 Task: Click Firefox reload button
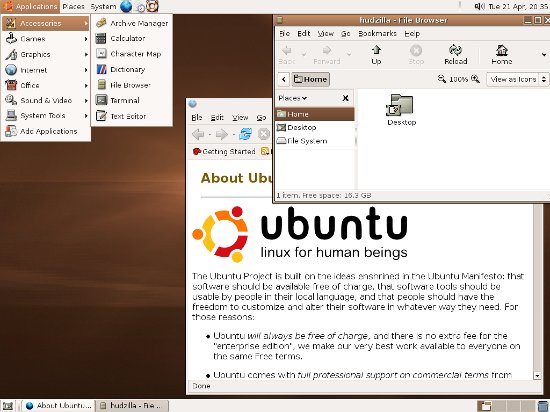coord(246,134)
